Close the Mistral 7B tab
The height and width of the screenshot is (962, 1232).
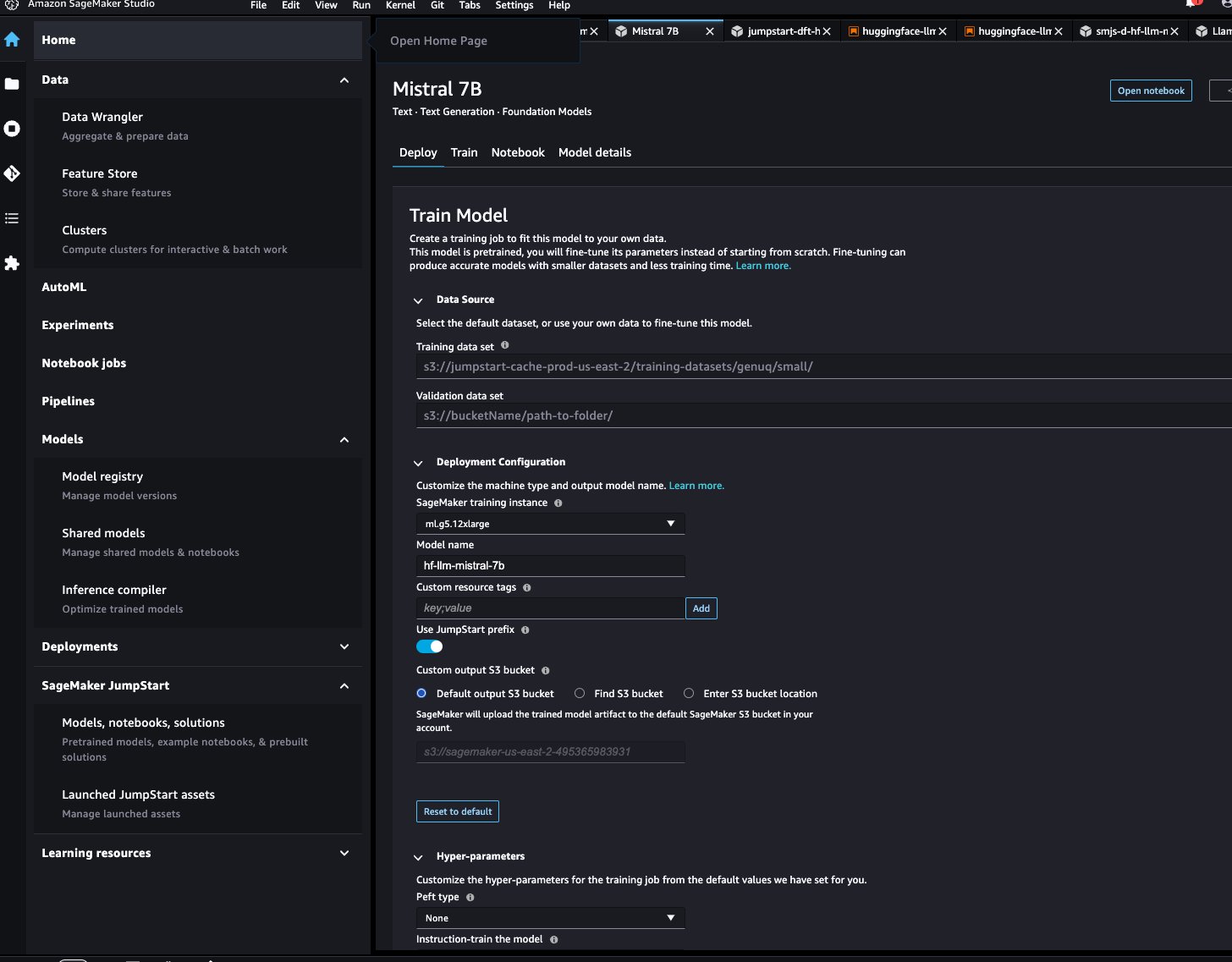pyautogui.click(x=709, y=31)
